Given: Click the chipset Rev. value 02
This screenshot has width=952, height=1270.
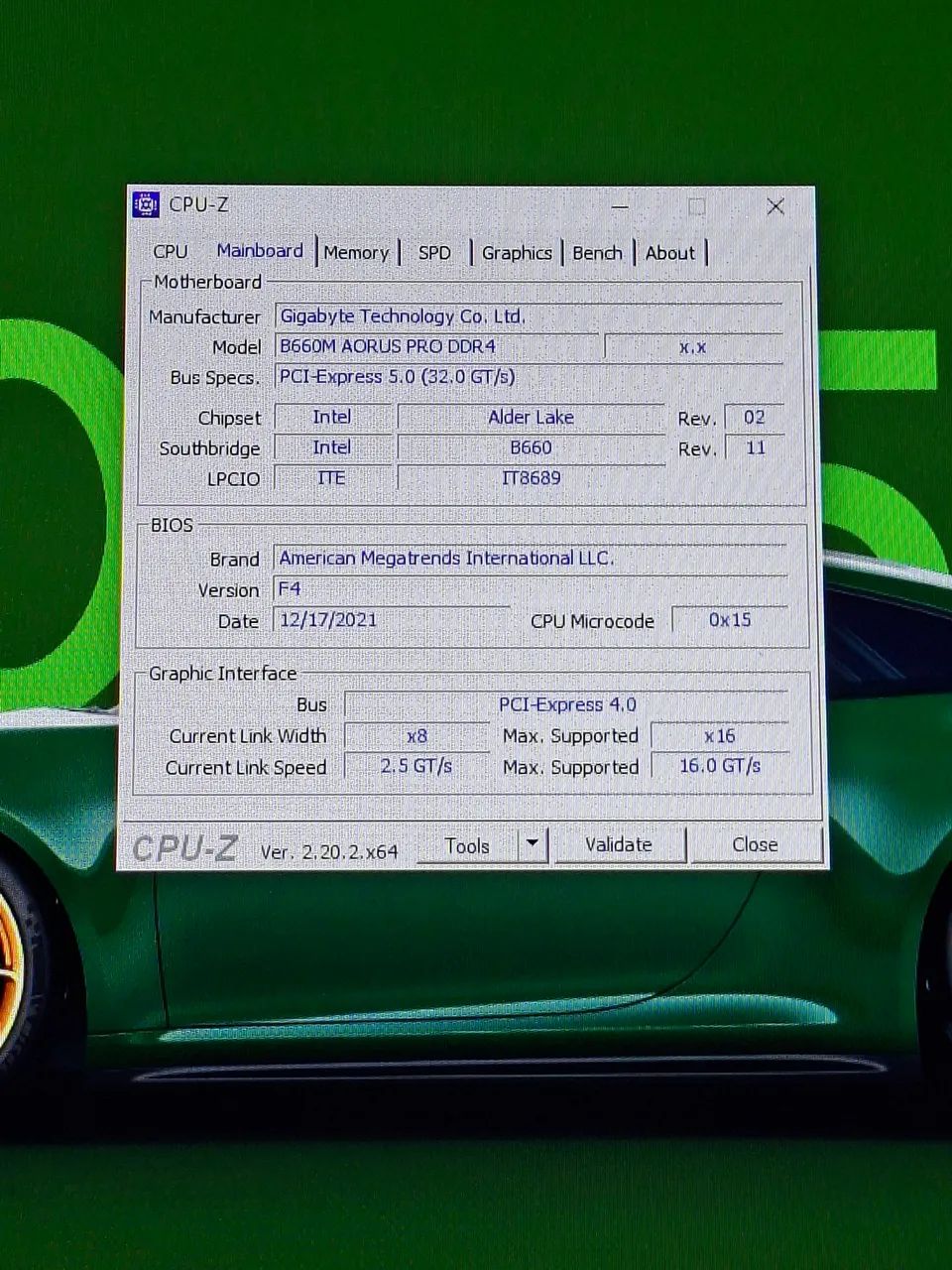Looking at the screenshot, I should tap(754, 418).
